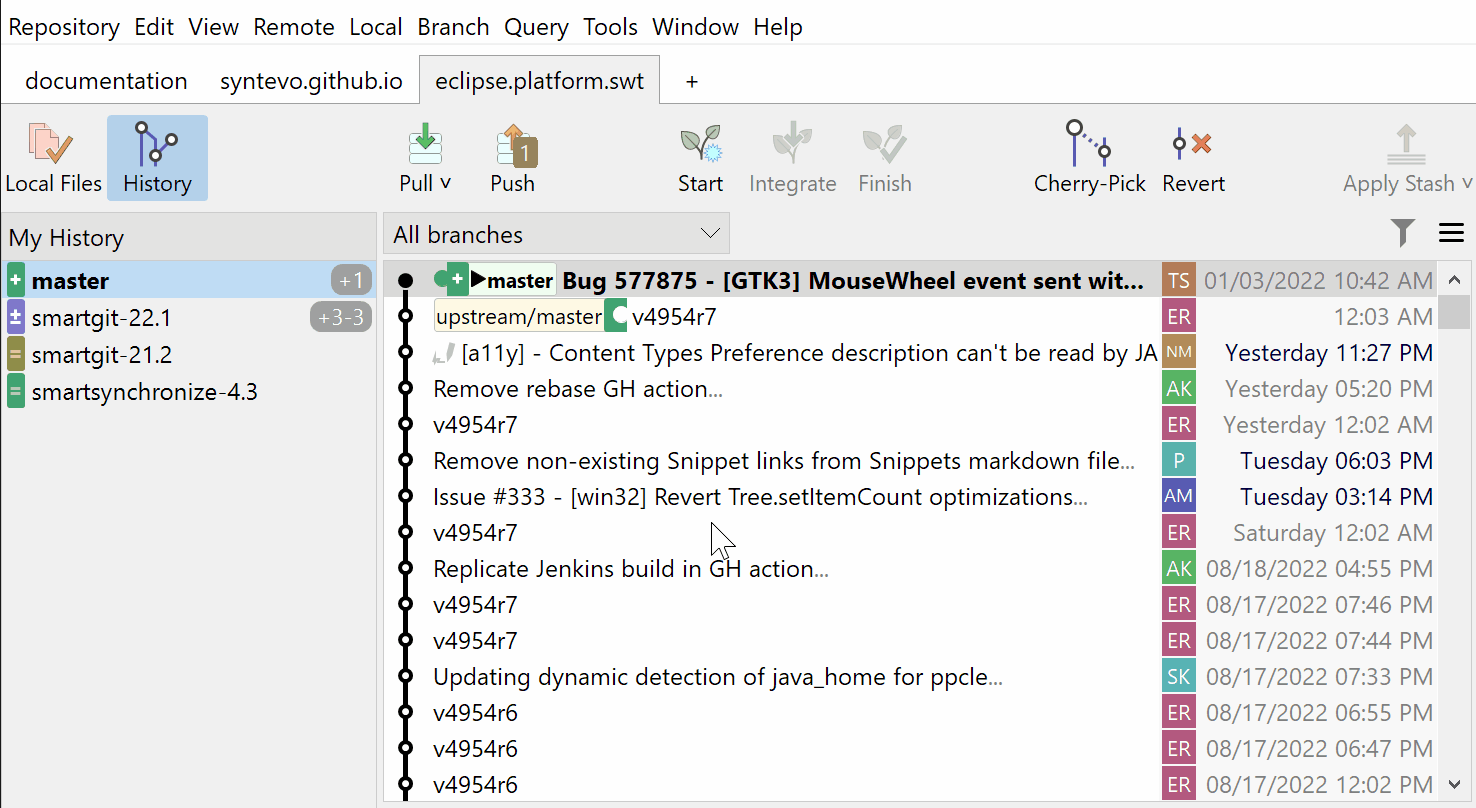
Task: Click the +3-3 badge on smartgit-22.1
Action: pos(340,318)
